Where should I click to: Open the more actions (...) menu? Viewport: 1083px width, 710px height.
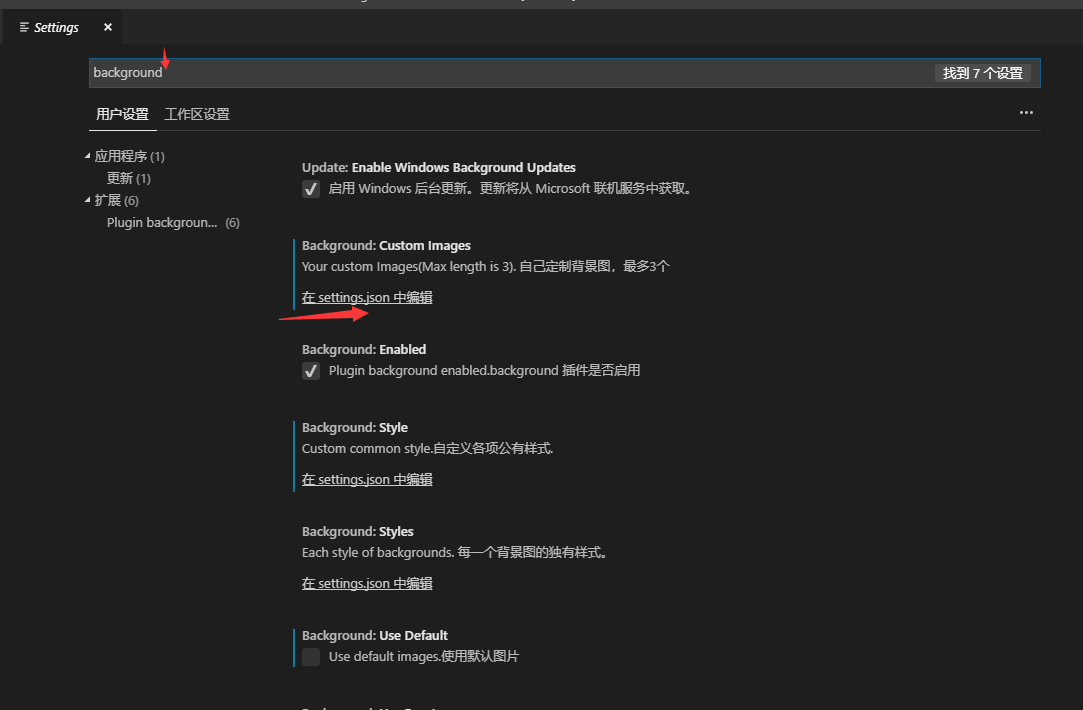[1026, 113]
